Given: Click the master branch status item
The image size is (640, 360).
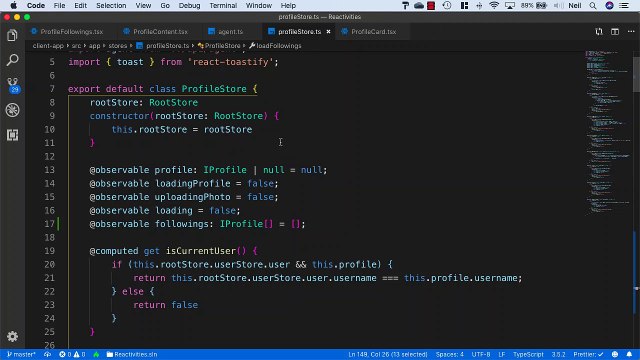Looking at the screenshot, I should 21,354.
